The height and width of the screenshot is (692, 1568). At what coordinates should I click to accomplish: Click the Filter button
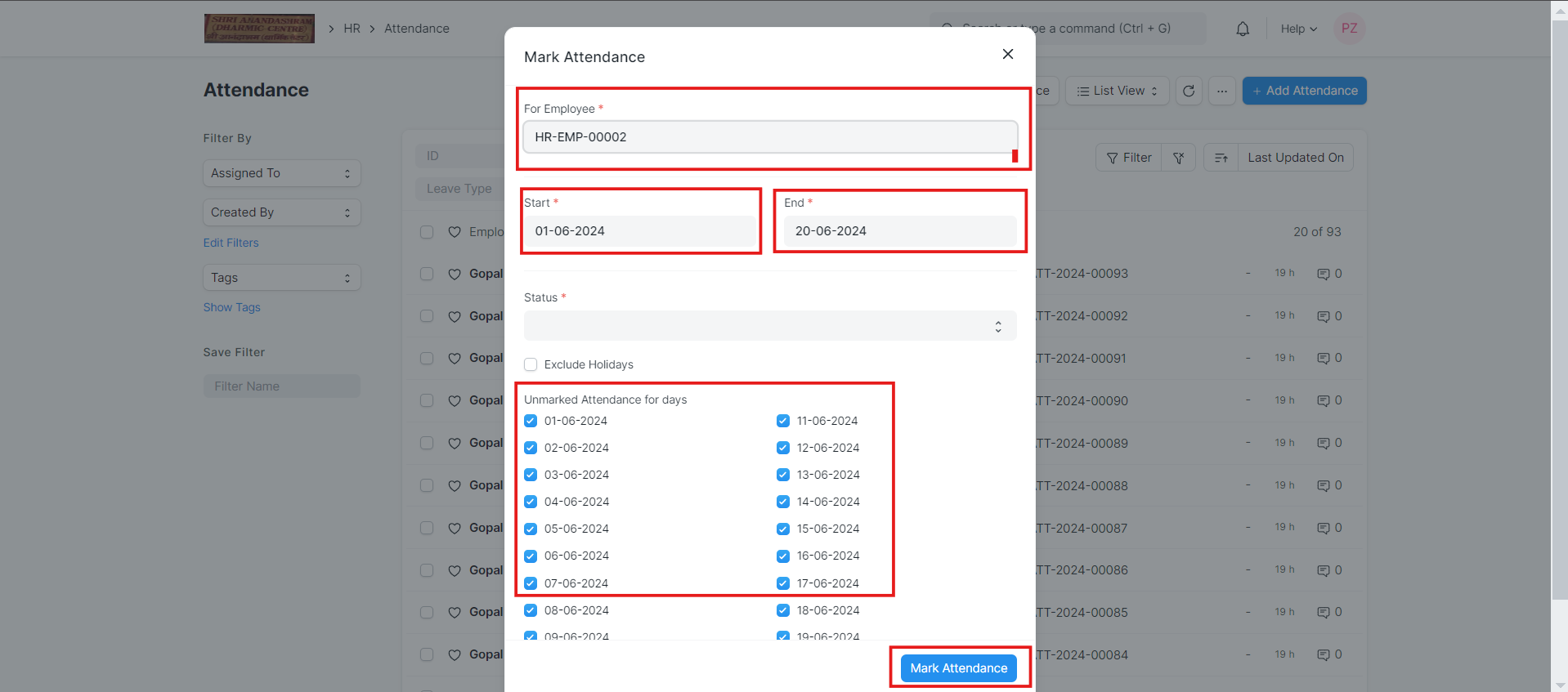tap(1129, 158)
